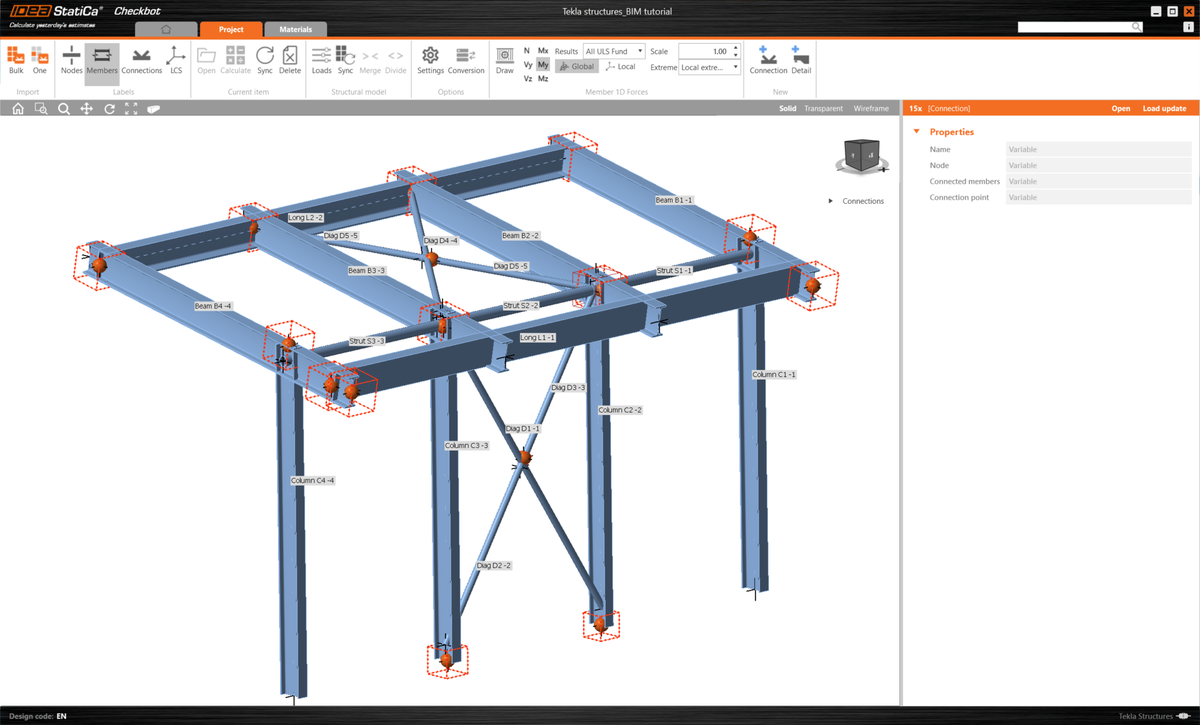The image size is (1200, 725).
Task: Switch force component to Mz
Action: pos(545,79)
